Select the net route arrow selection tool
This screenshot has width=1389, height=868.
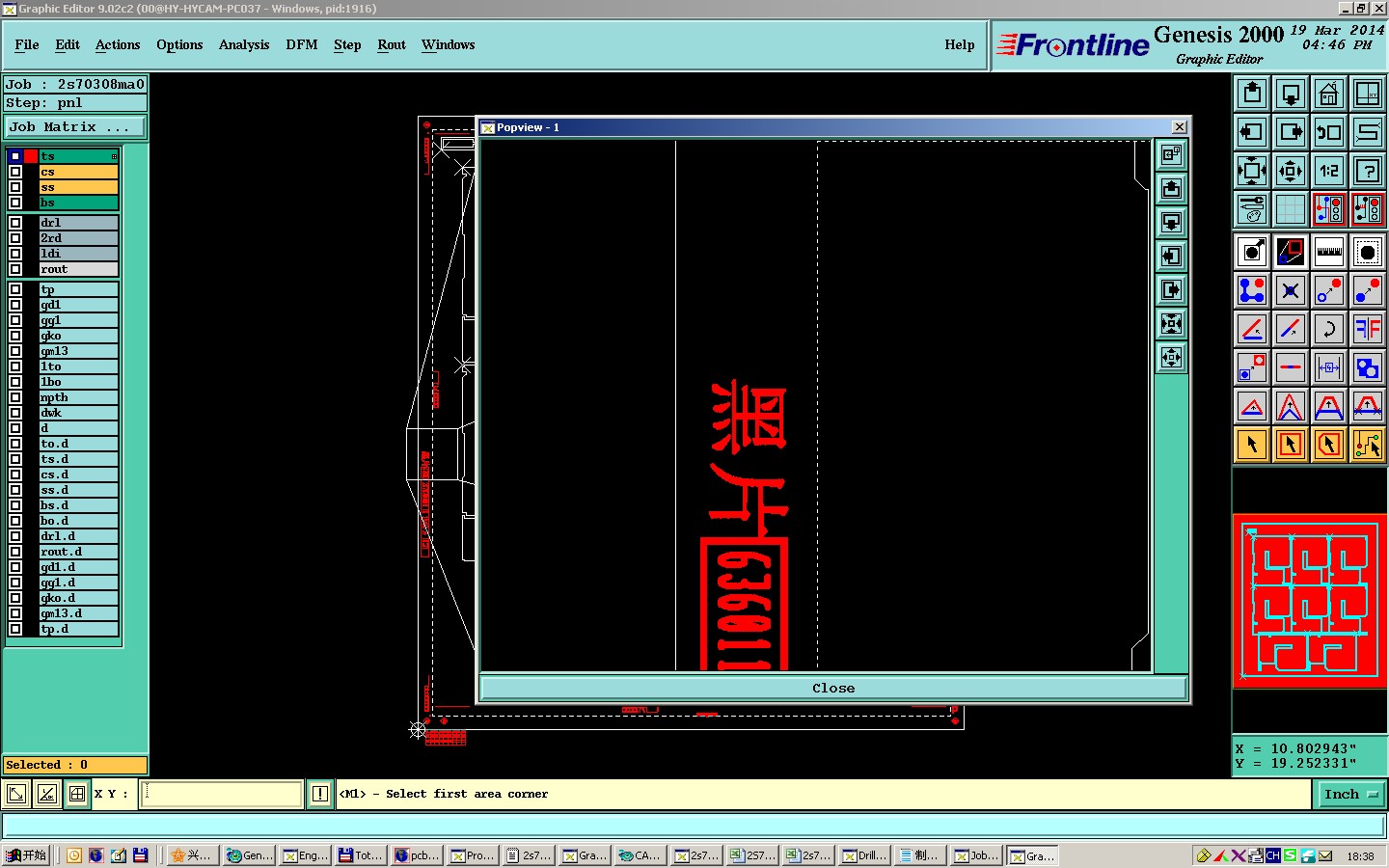[x=1368, y=445]
